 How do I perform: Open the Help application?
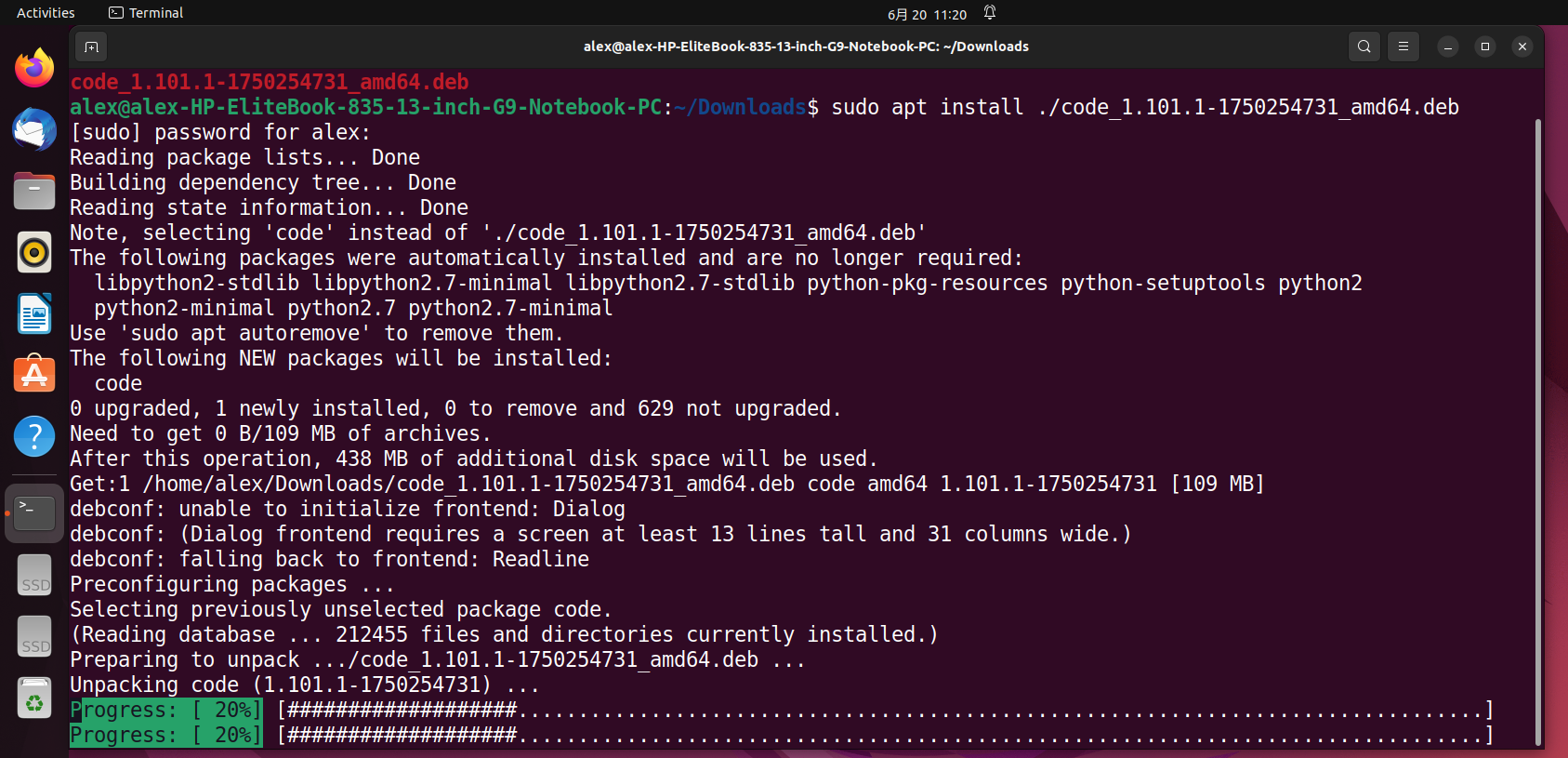click(34, 436)
